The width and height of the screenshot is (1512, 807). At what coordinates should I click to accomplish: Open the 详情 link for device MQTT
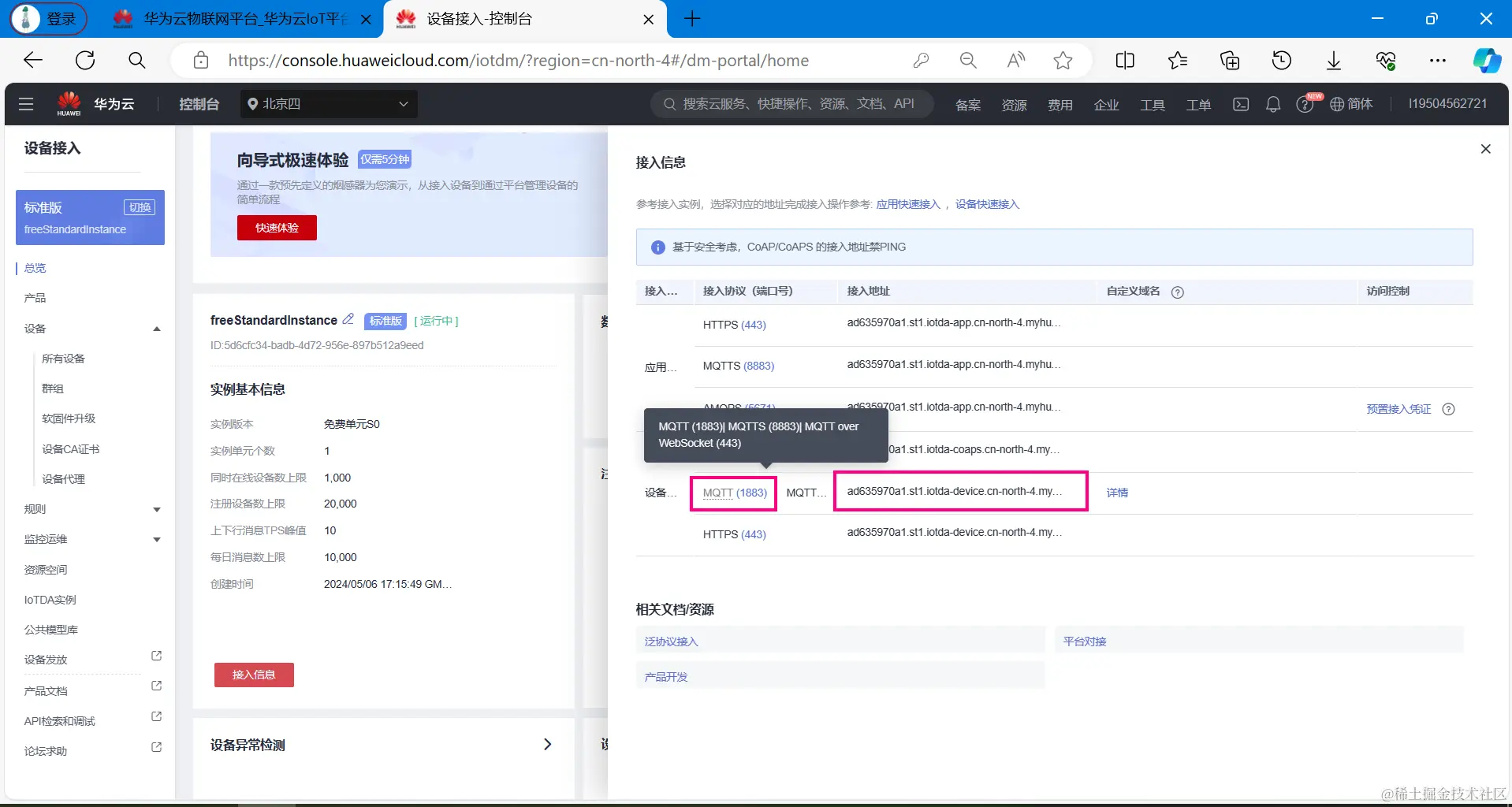[x=1117, y=493]
